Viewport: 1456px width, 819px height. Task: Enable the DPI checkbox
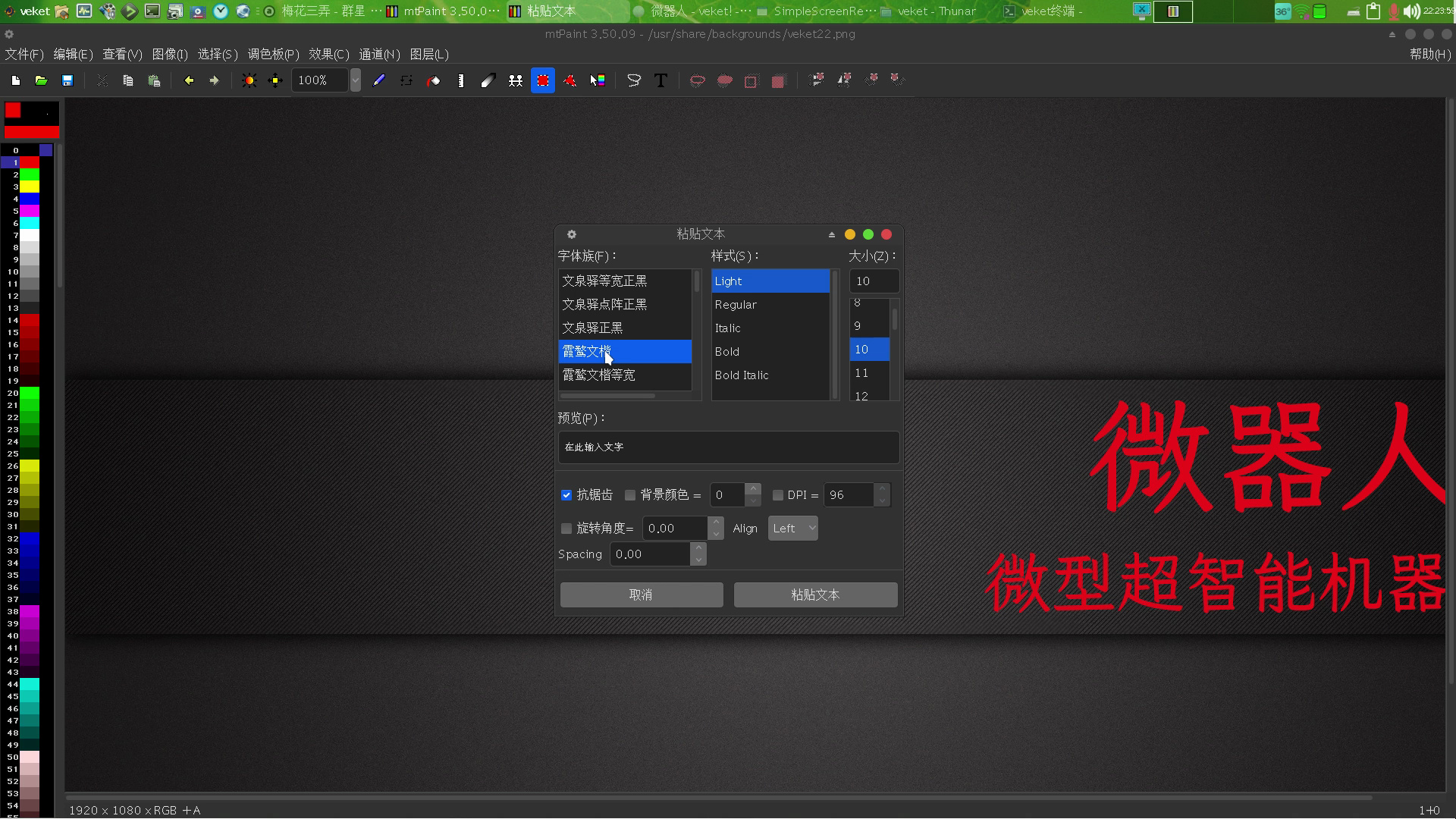click(x=777, y=494)
